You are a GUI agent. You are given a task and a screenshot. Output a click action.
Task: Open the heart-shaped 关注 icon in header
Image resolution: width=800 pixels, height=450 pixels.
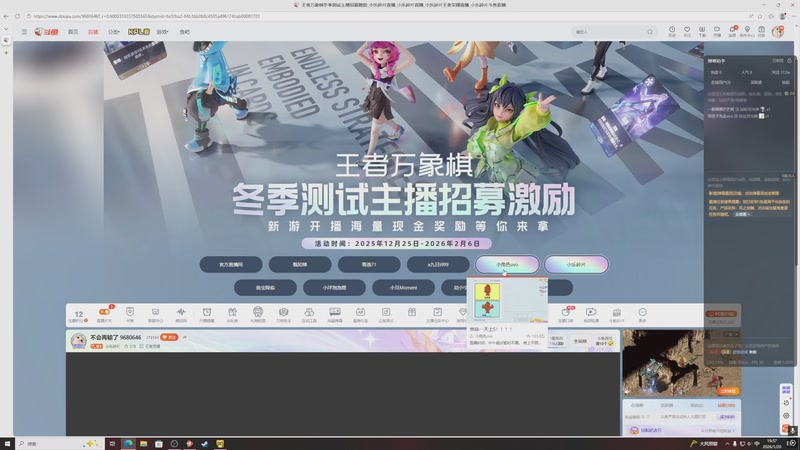pos(687,32)
